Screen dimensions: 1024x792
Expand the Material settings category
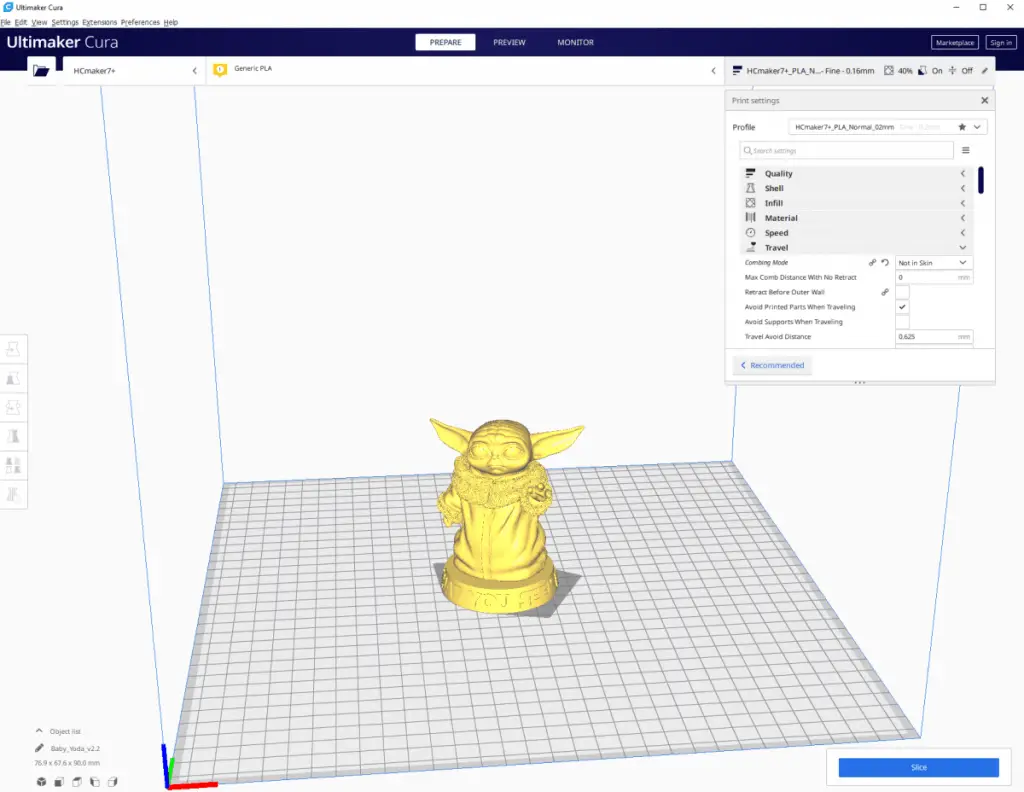(856, 218)
